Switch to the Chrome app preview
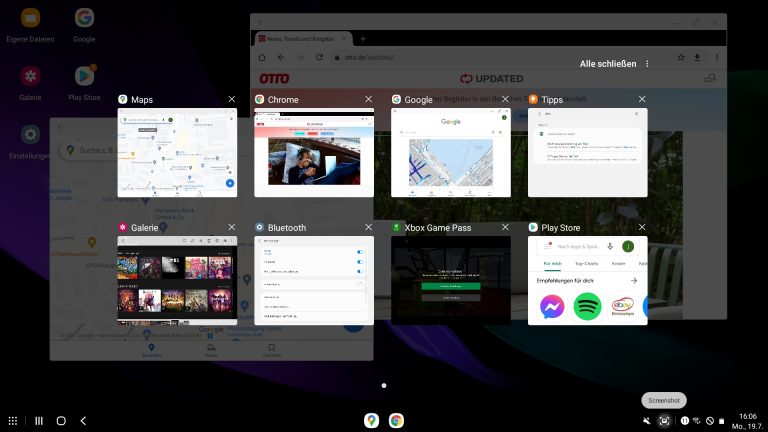 (x=314, y=152)
